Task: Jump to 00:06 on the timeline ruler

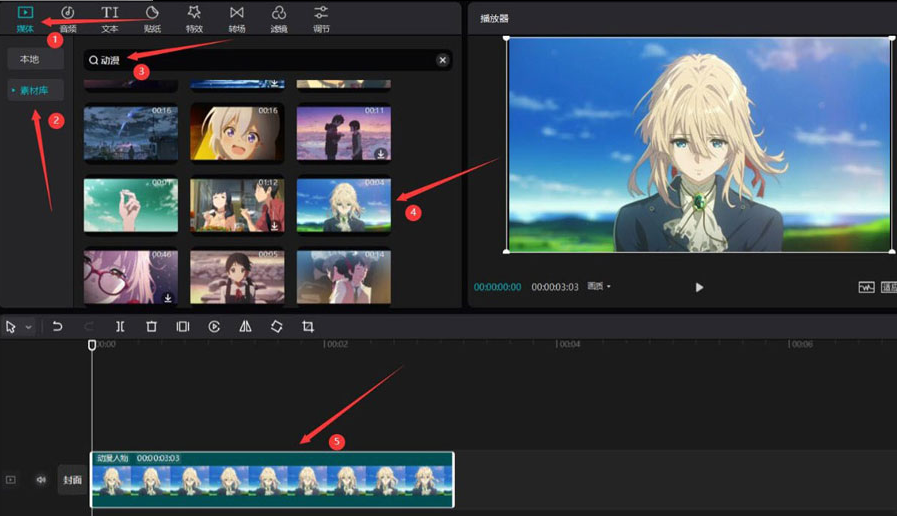Action: [800, 344]
